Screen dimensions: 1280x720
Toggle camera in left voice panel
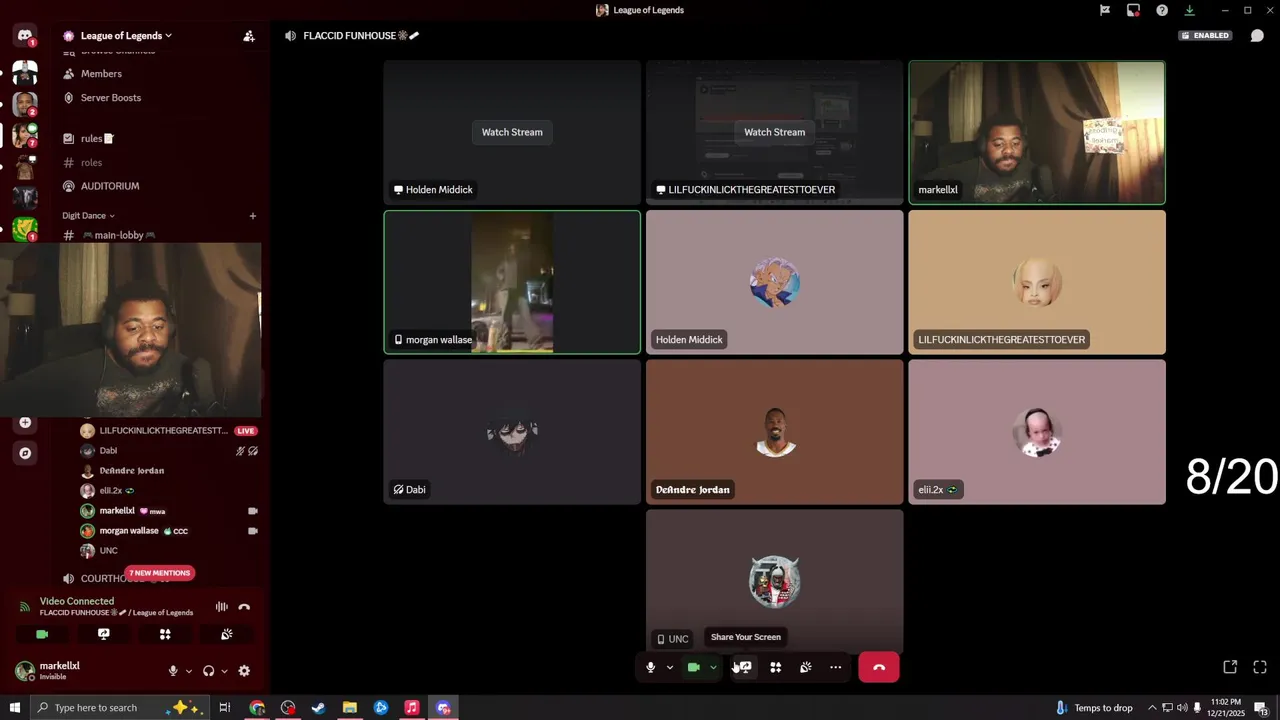(x=42, y=634)
